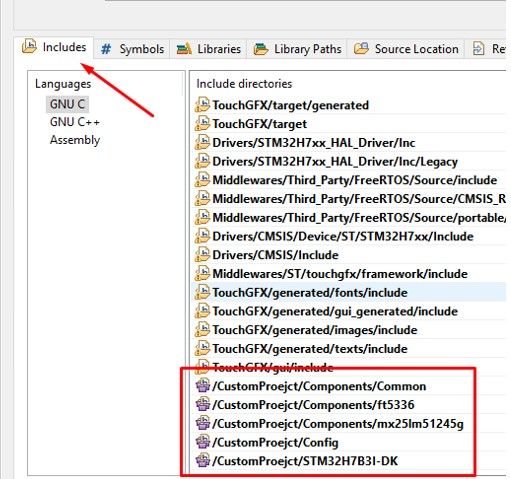Select TouchGFX/target/generated include path
The height and width of the screenshot is (479, 511).
pyautogui.click(x=290, y=105)
